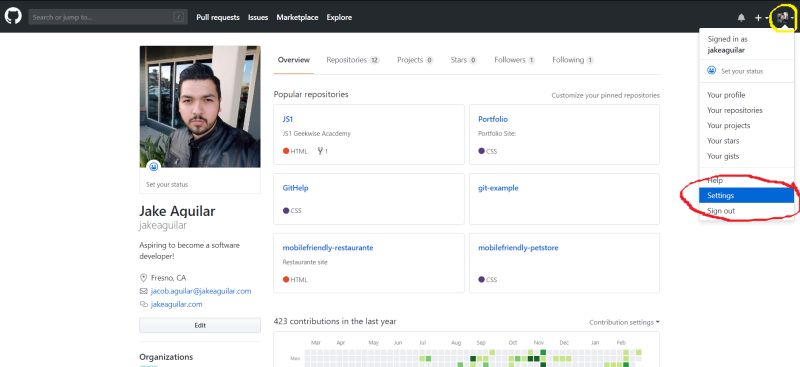800x367 pixels.
Task: Open the Followers tab
Action: (515, 60)
